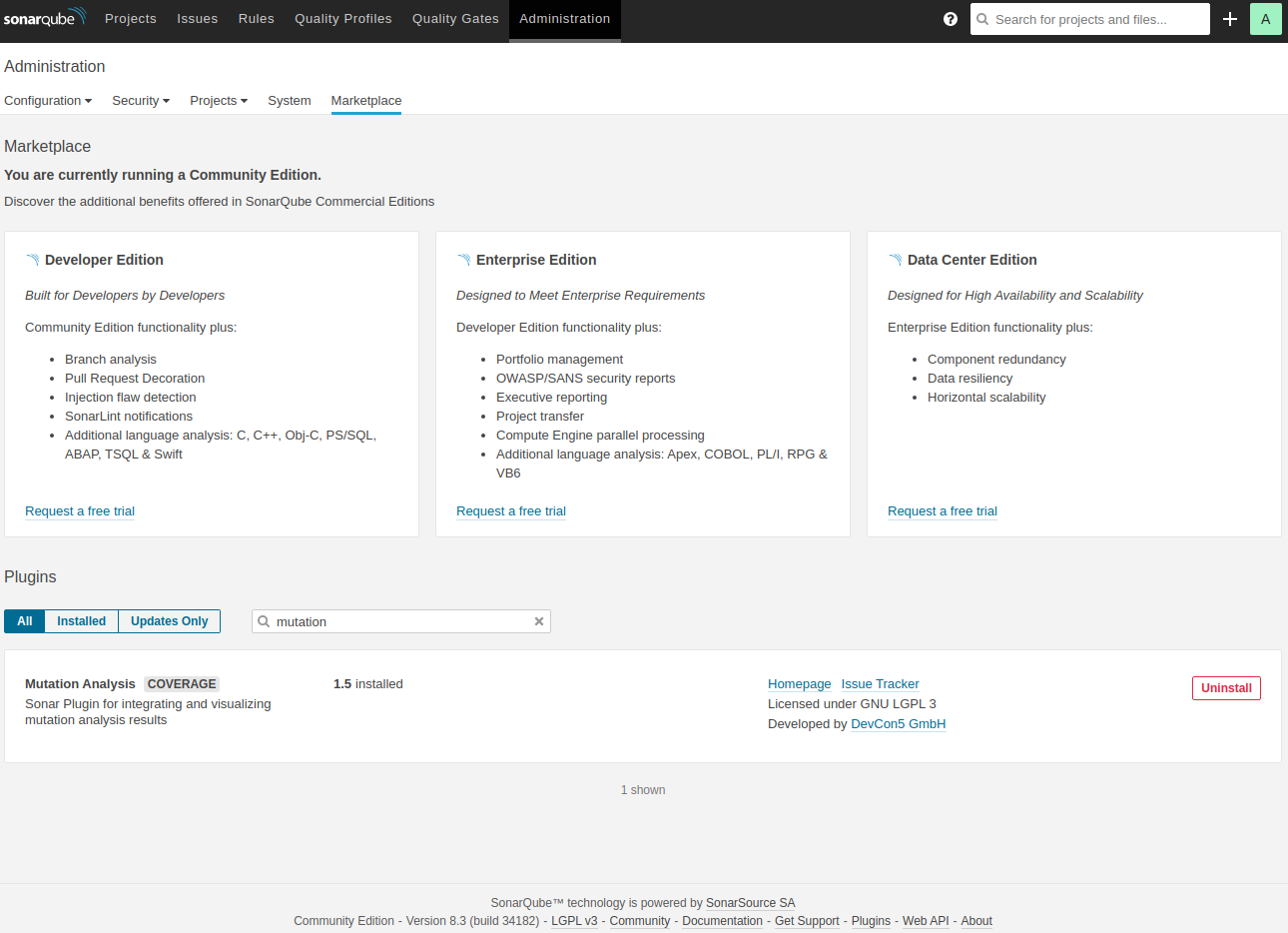Request a free trial for Enterprise Edition
This screenshot has width=1288, height=933.
click(x=511, y=511)
